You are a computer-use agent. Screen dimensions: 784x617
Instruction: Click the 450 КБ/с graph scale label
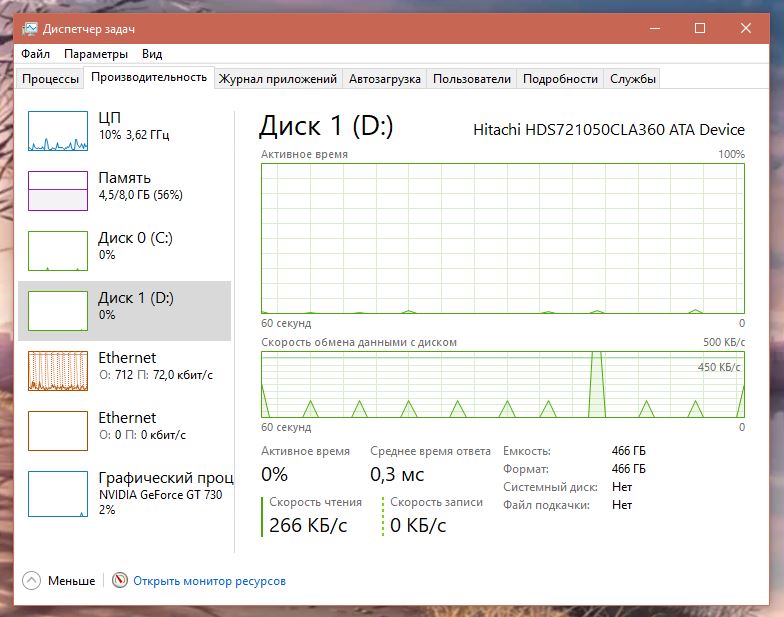[718, 367]
